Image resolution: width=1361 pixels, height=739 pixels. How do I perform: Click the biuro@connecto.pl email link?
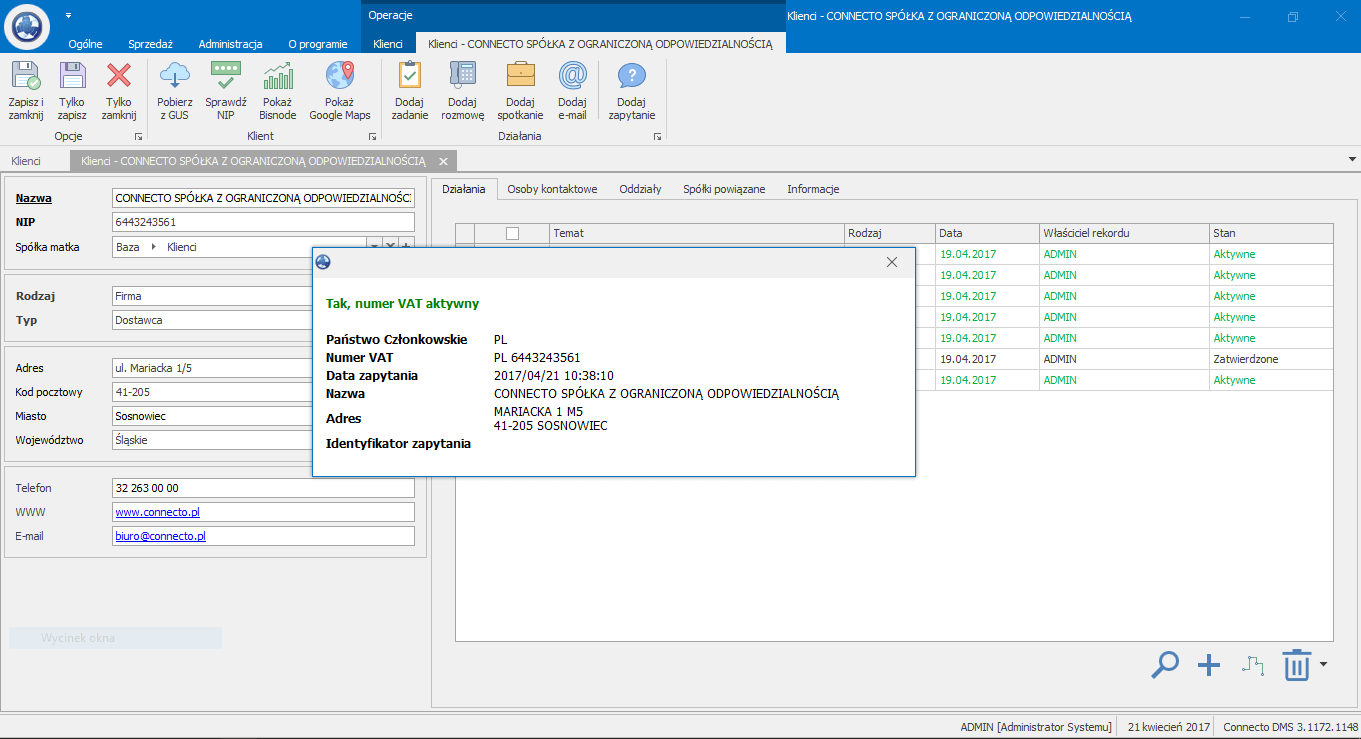point(160,536)
